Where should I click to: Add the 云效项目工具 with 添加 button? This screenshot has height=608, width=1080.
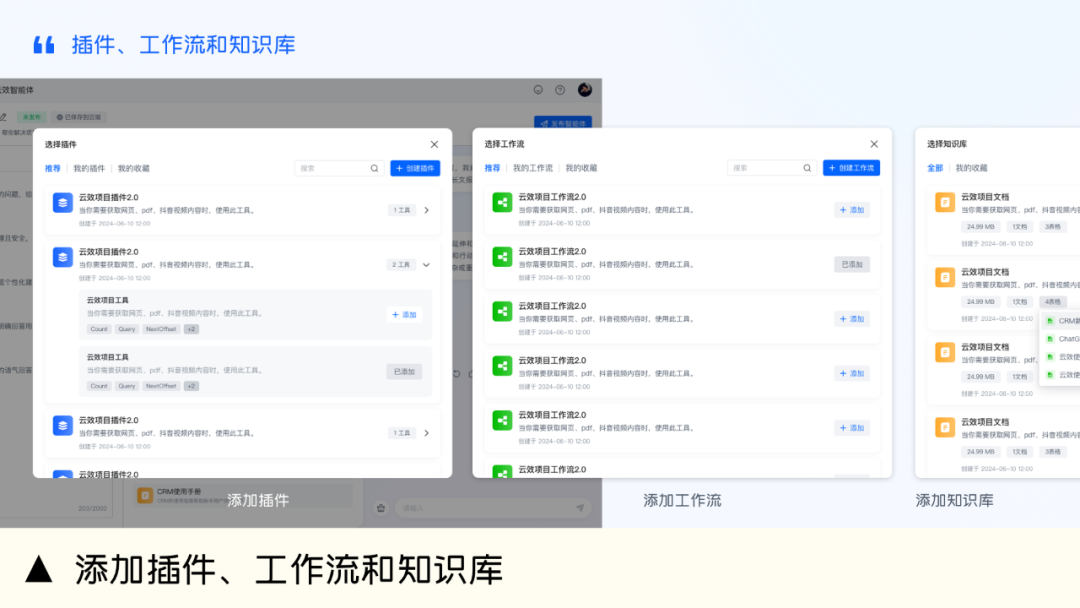[404, 315]
